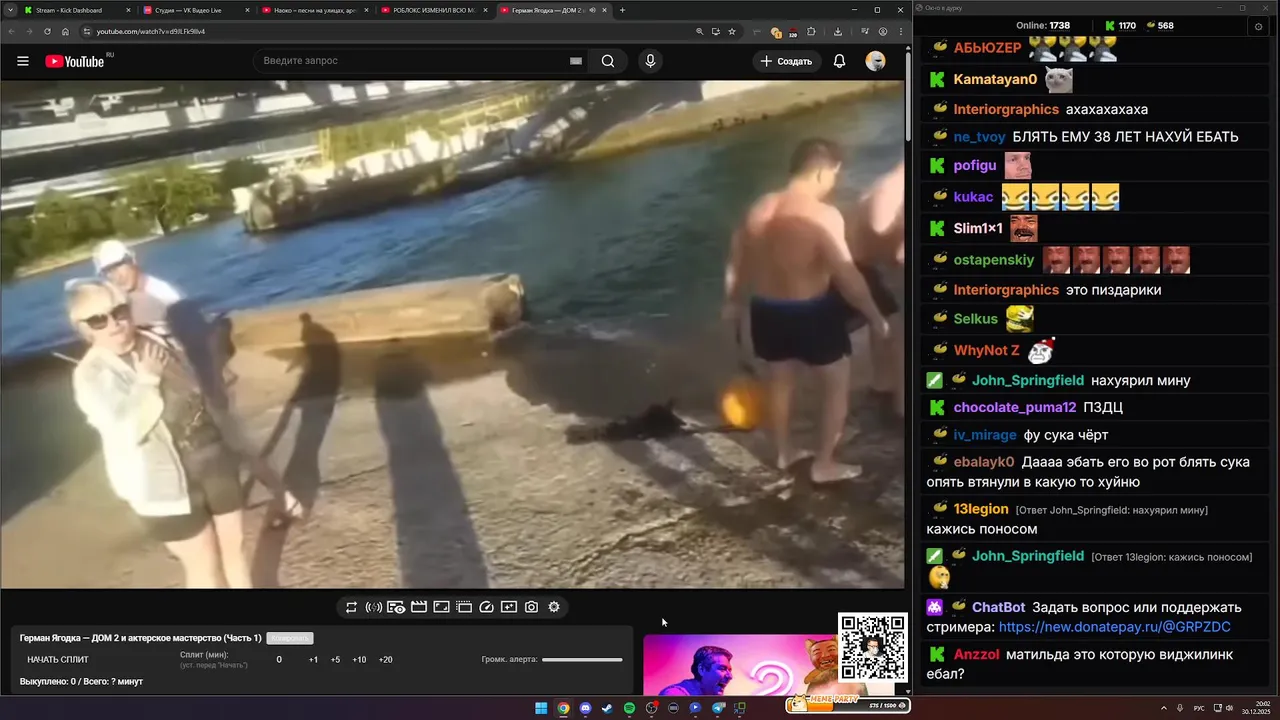The image size is (1280, 720).
Task: Click the screen-with-plus icon in the player toolbar
Action: click(509, 607)
